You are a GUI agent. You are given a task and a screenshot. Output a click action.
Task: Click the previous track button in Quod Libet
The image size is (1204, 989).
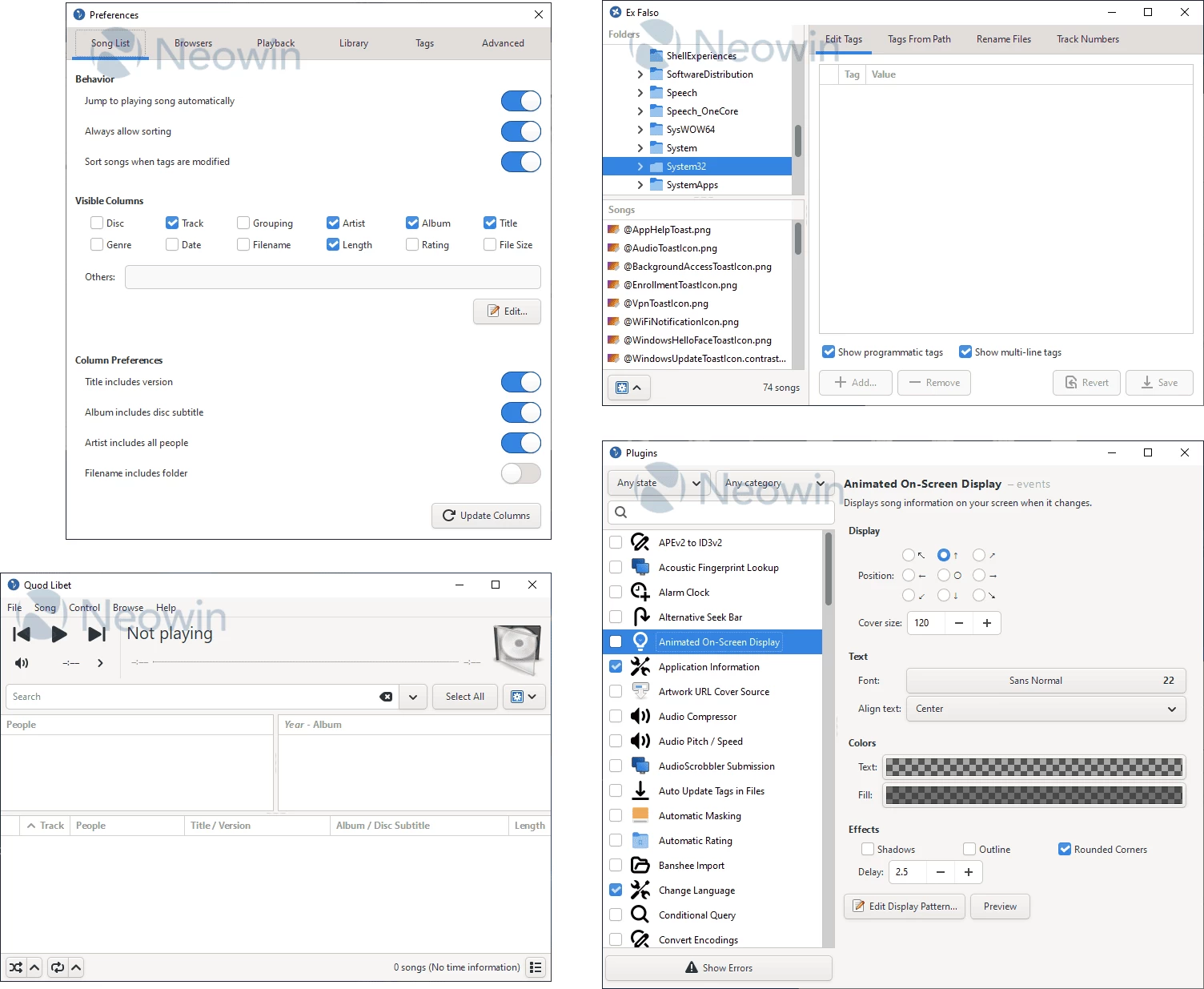pos(22,634)
